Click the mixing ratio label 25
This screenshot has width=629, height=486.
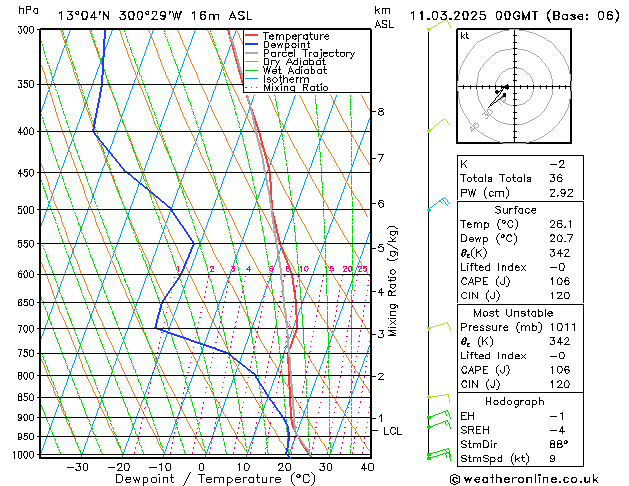pos(362,269)
